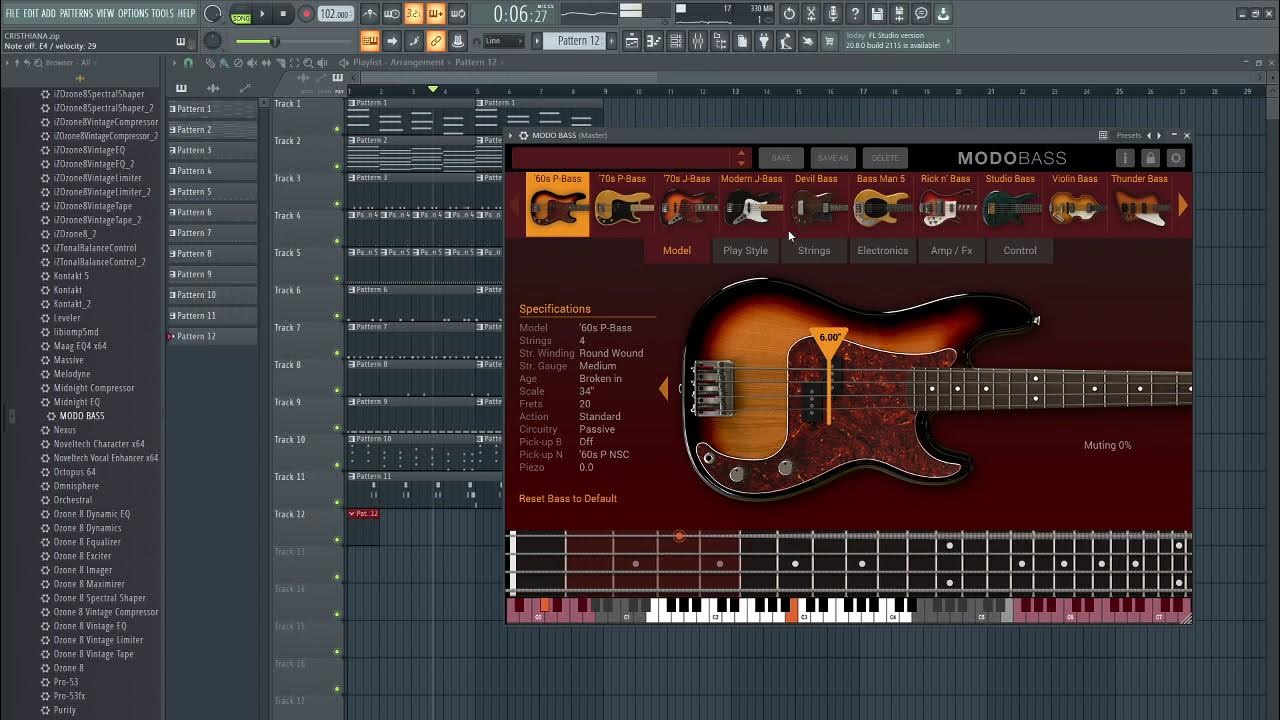The width and height of the screenshot is (1280, 720).
Task: Toggle overdub blend recording
Action: pos(436,14)
